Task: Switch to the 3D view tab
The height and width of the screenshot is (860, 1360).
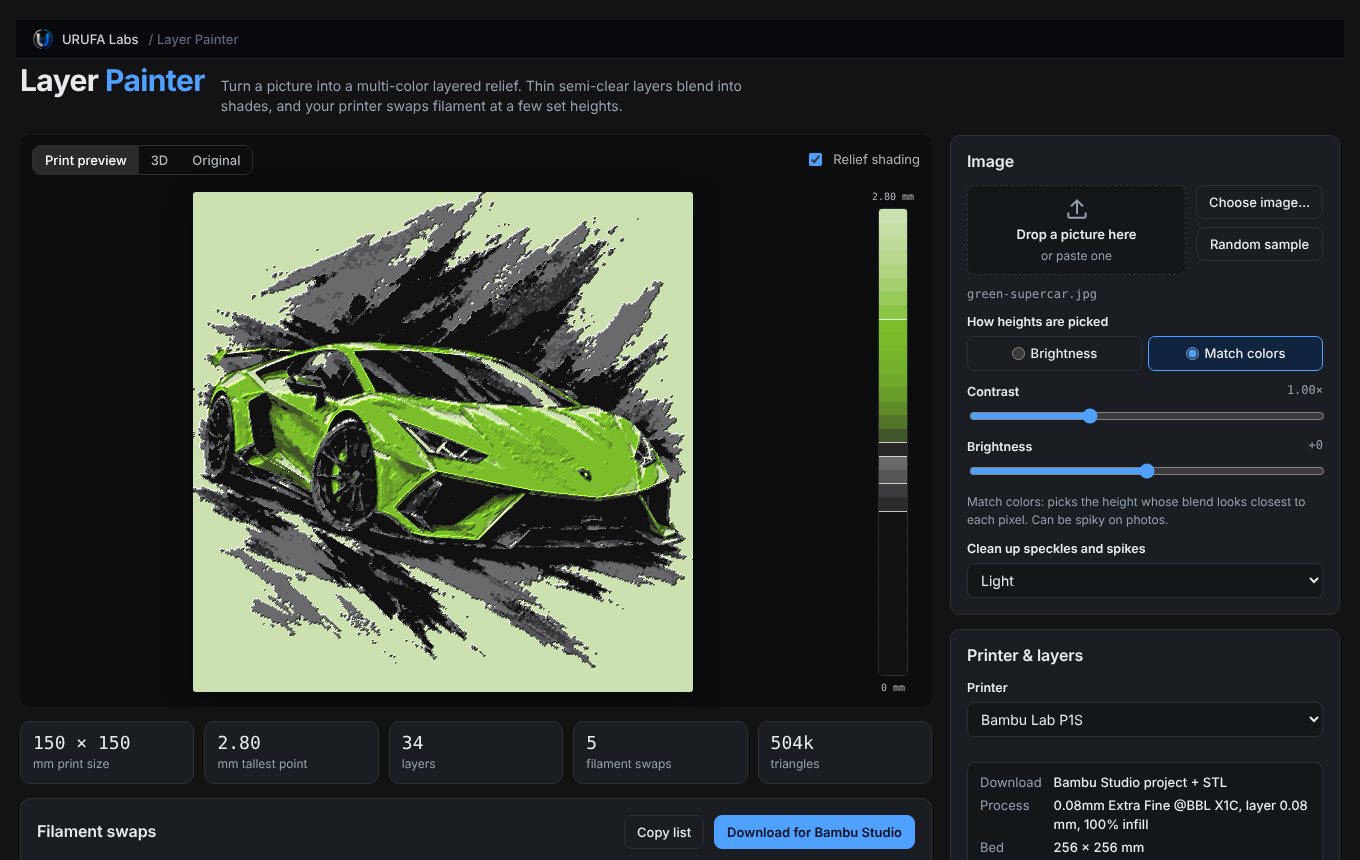Action: [x=159, y=160]
